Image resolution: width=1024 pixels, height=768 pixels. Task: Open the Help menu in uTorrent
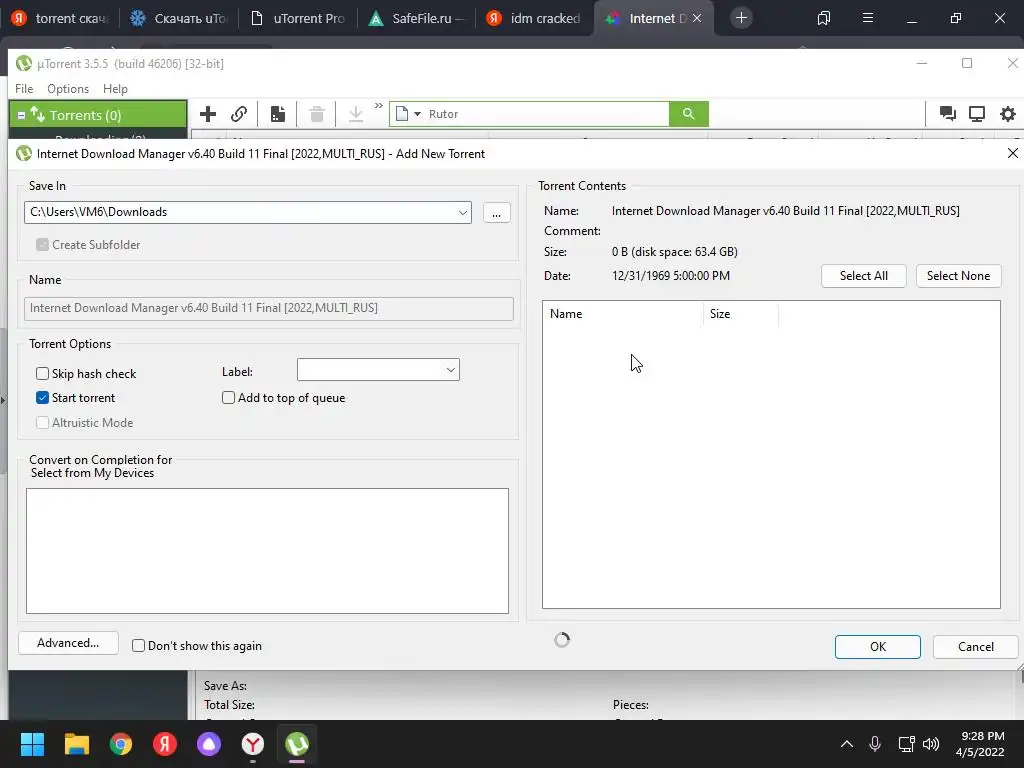(x=115, y=89)
